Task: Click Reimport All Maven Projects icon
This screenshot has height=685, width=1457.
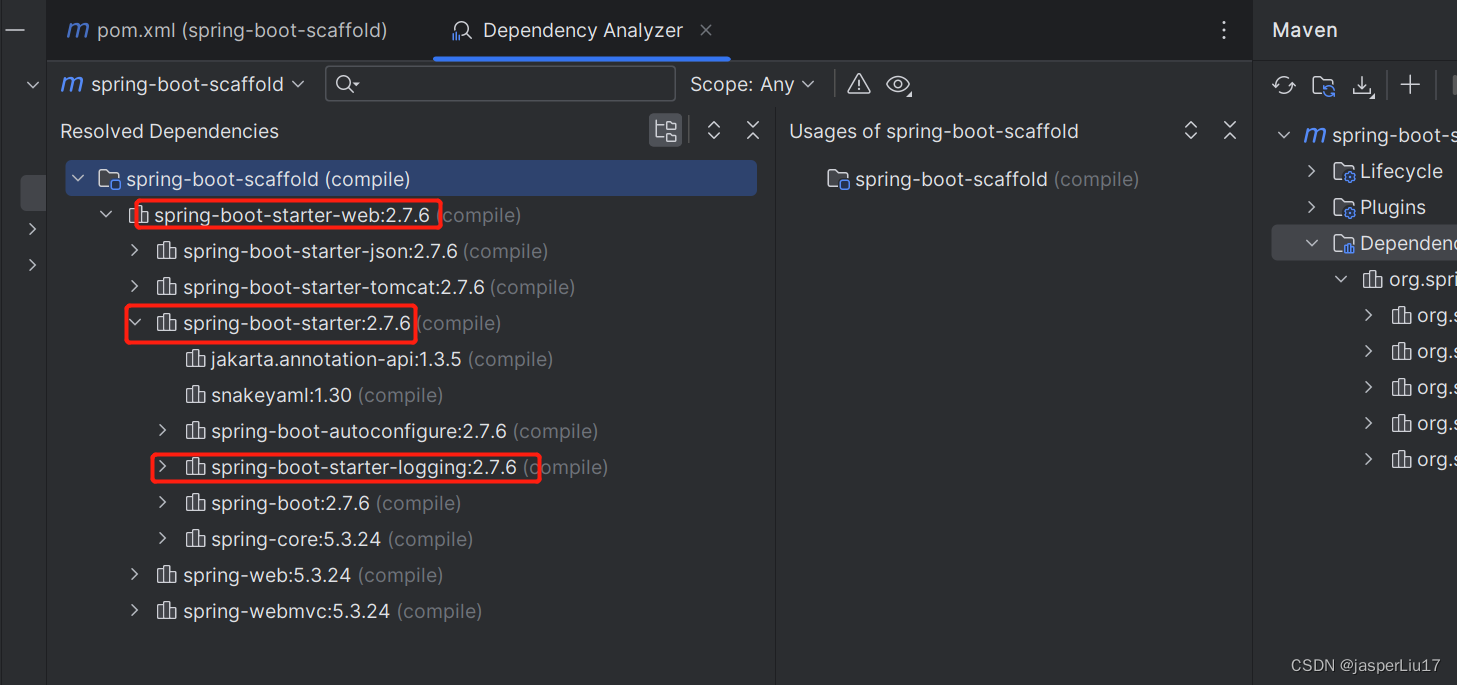Action: [1284, 85]
